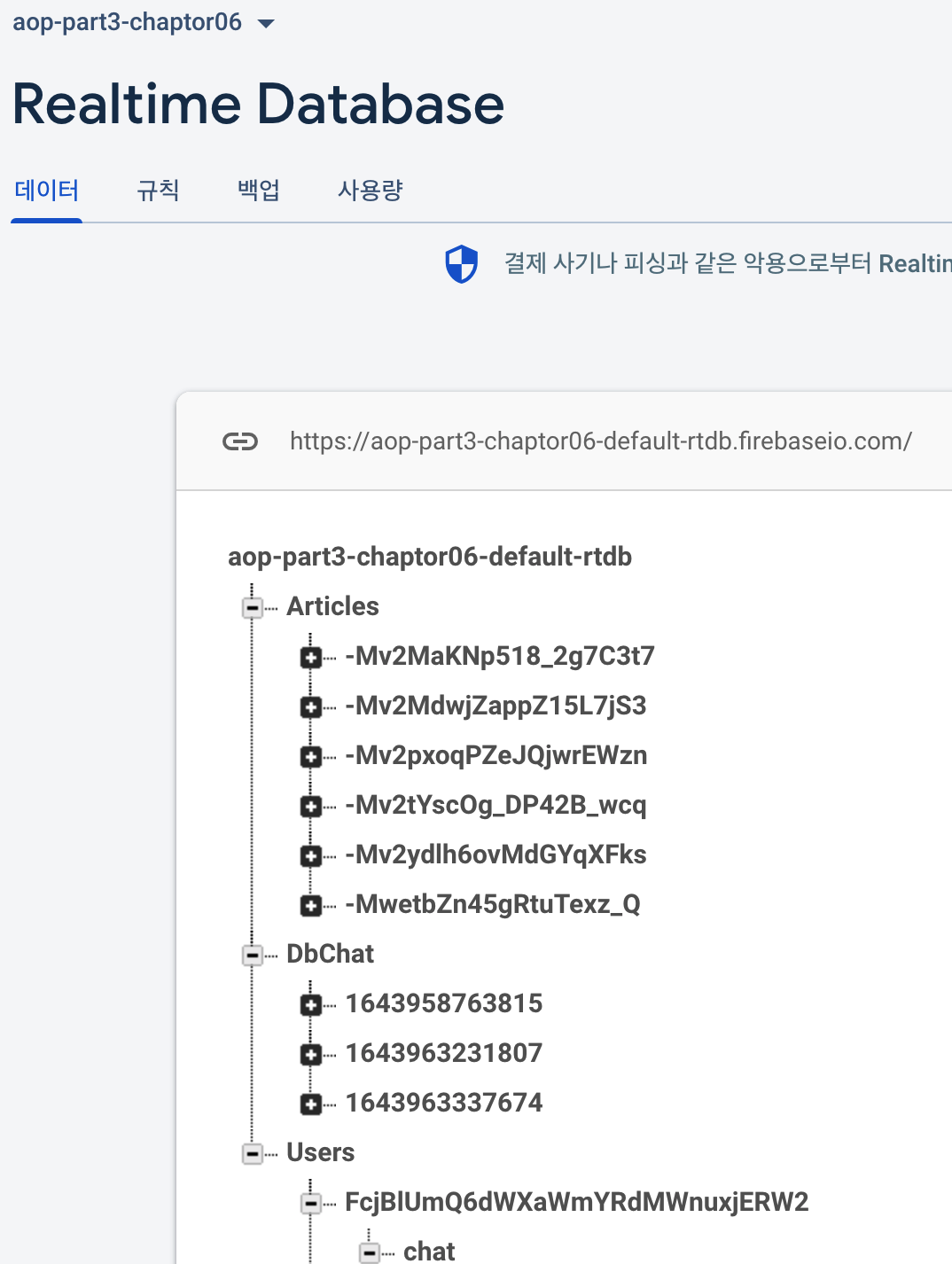Viewport: 952px width, 1264px height.
Task: Select key -Mv2MaKNp518_2g7C3t7
Action: (500, 656)
